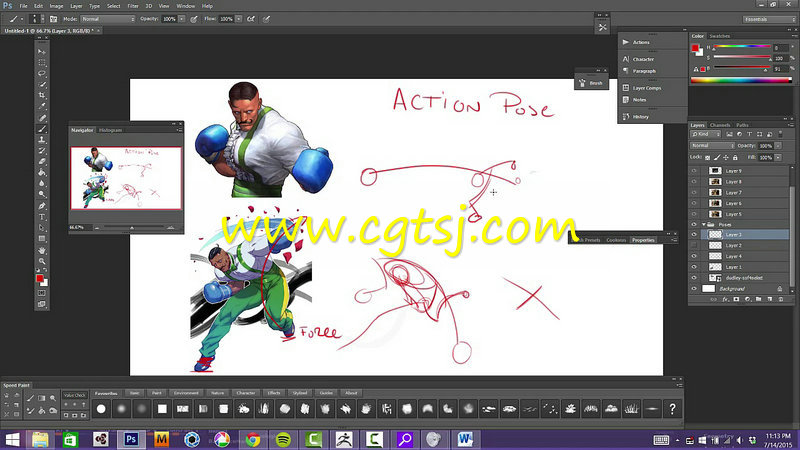Toggle lock all padlock in Layers

[x=735, y=158]
